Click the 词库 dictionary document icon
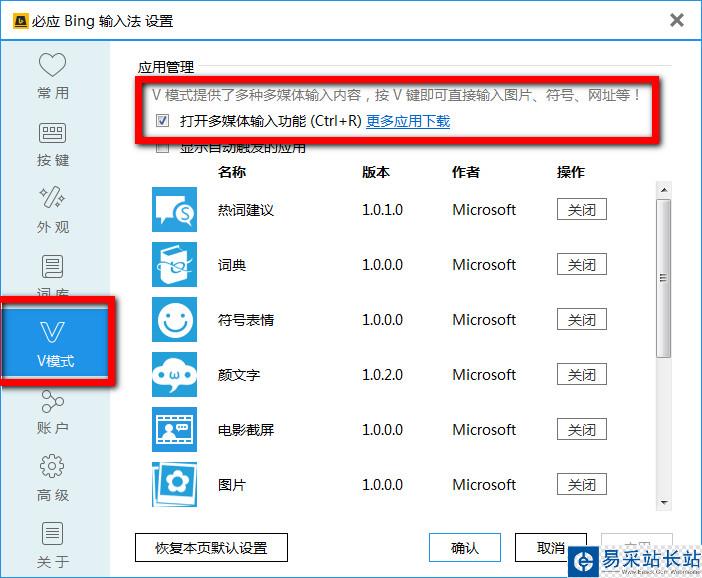The height and width of the screenshot is (578, 702). [x=52, y=266]
